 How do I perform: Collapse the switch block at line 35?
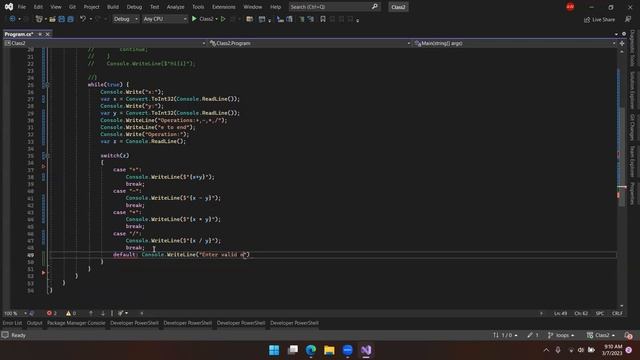click(x=46, y=156)
